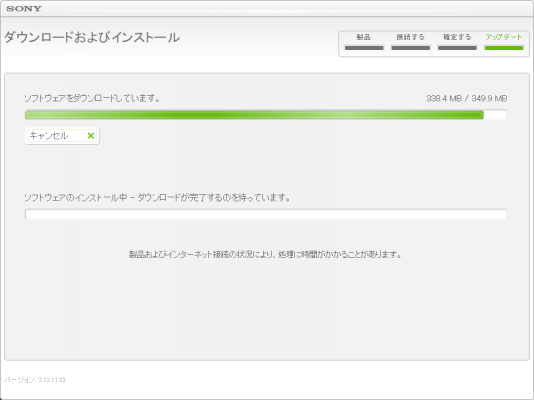The width and height of the screenshot is (534, 400).
Task: Select the green アップデート step tab
Action: 504,42
